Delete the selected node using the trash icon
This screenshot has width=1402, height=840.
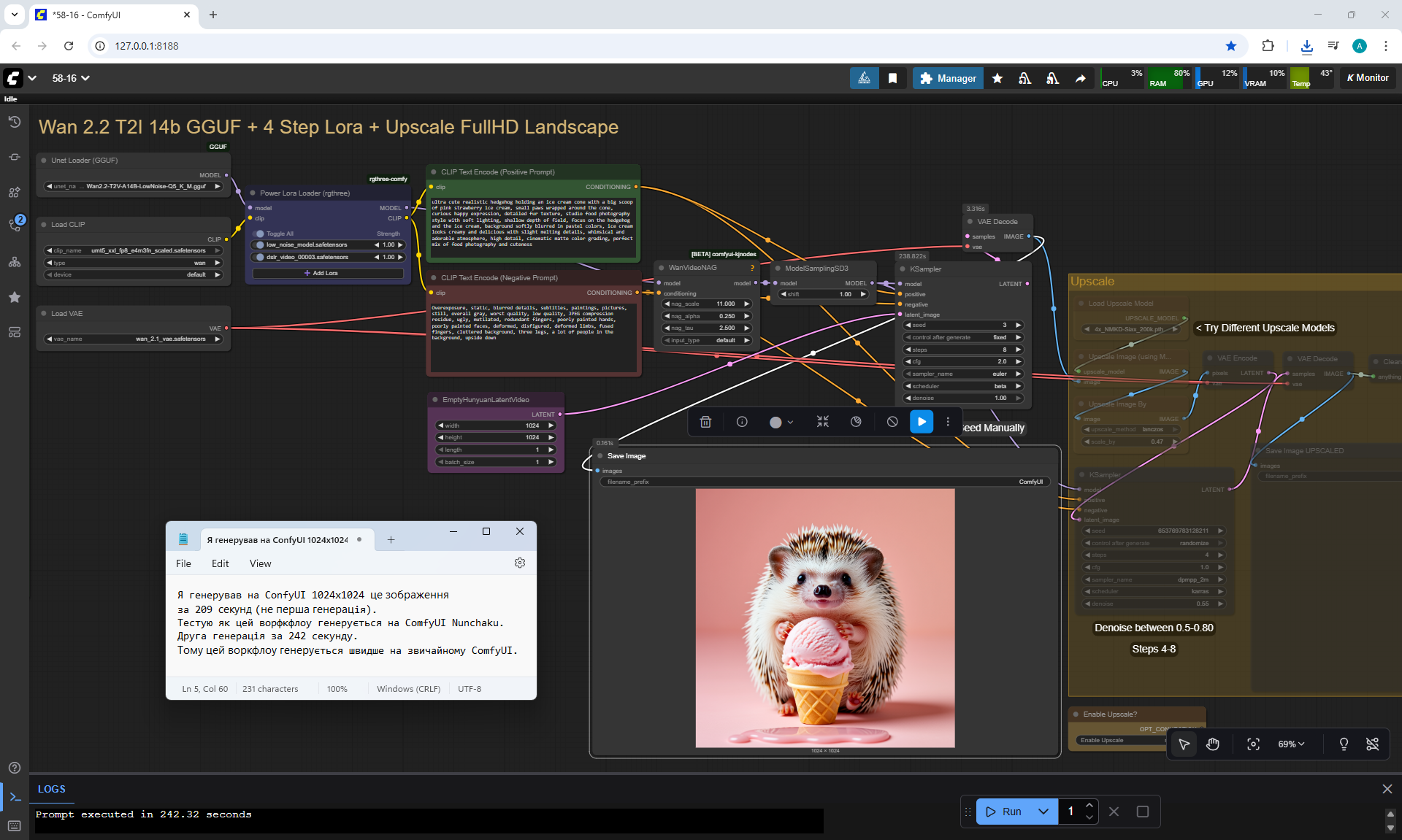705,422
